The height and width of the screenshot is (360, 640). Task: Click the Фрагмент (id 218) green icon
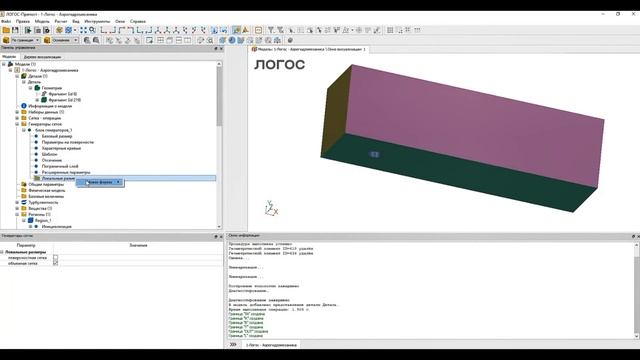tap(44, 100)
